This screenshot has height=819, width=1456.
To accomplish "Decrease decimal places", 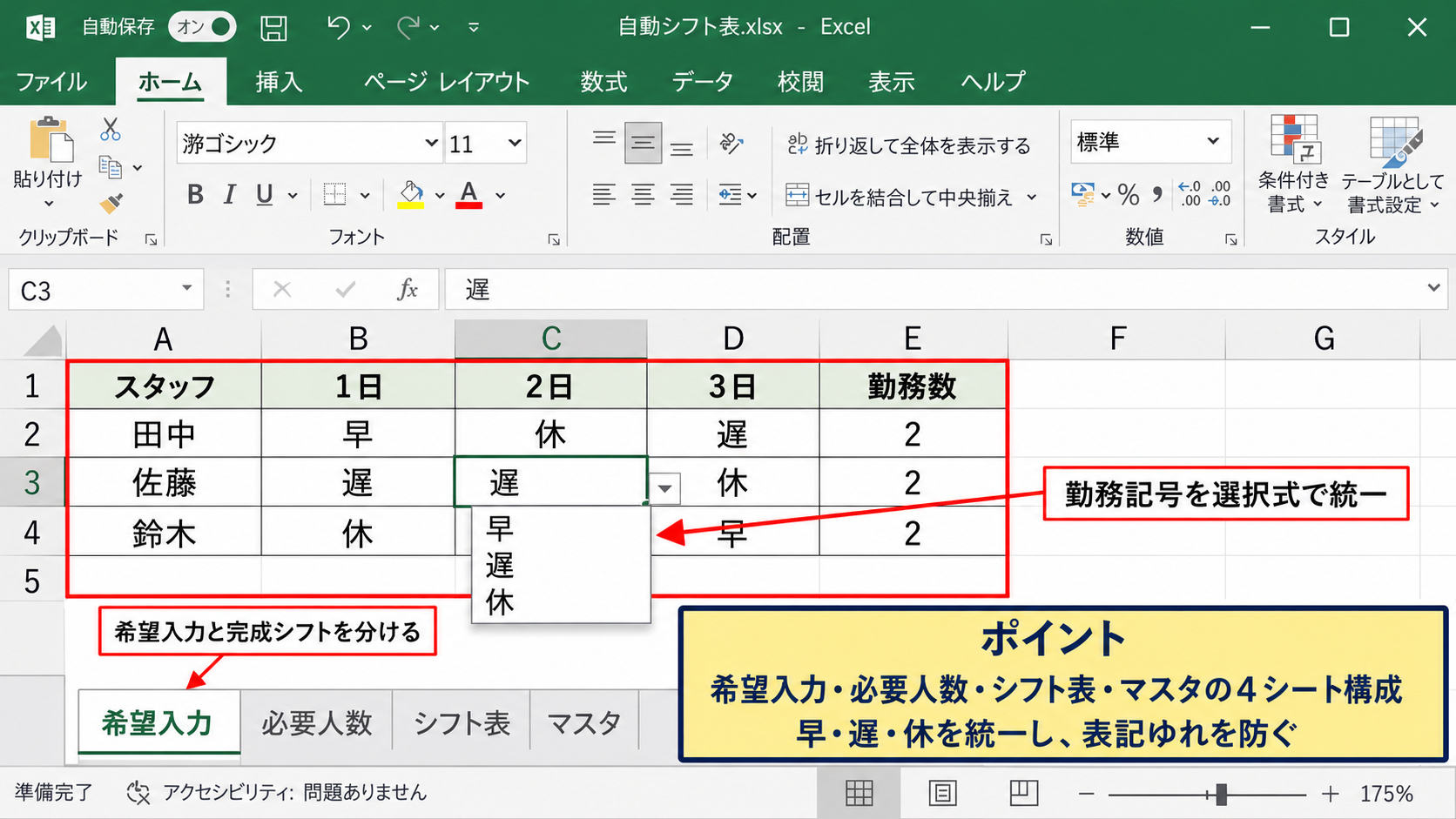I will [x=1220, y=193].
